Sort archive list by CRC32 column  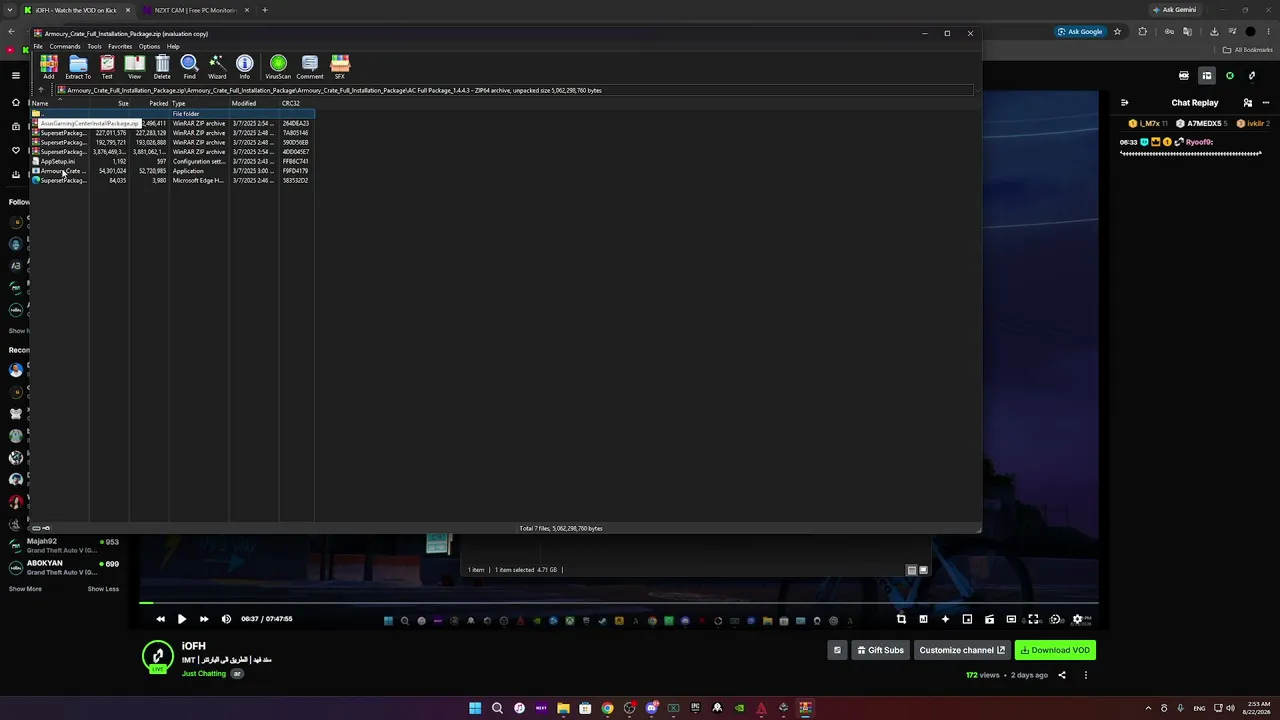coord(297,104)
